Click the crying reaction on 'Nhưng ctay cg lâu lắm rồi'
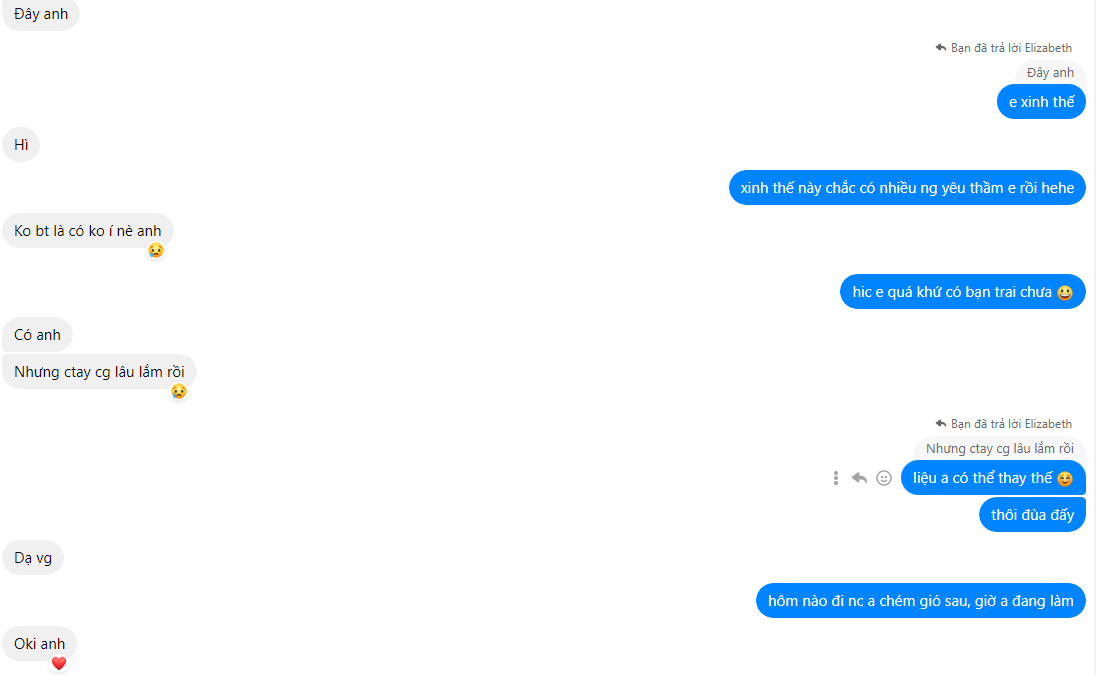This screenshot has height=676, width=1096. point(179,391)
